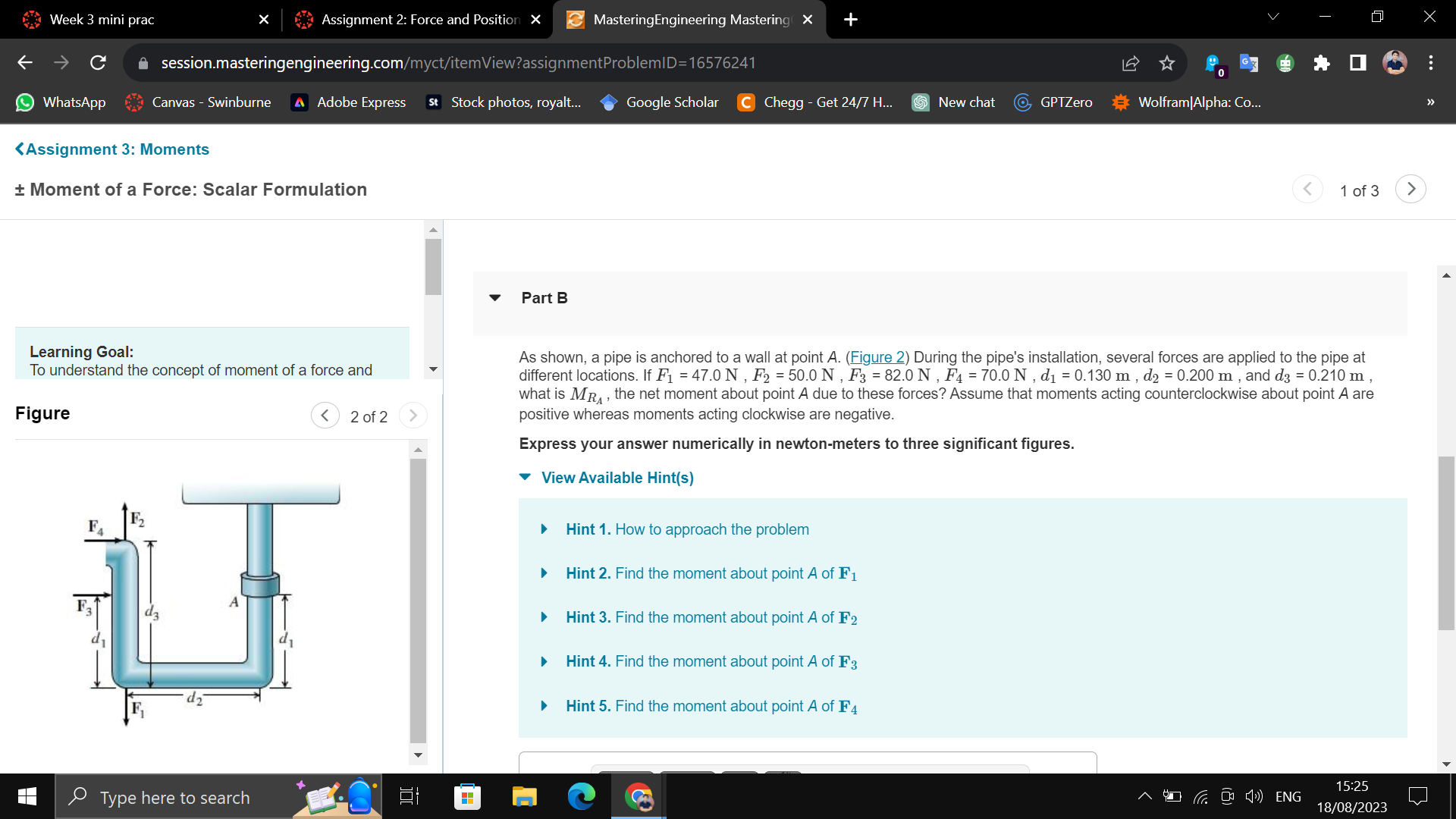Collapse the Part B section
The height and width of the screenshot is (819, 1456).
click(495, 298)
